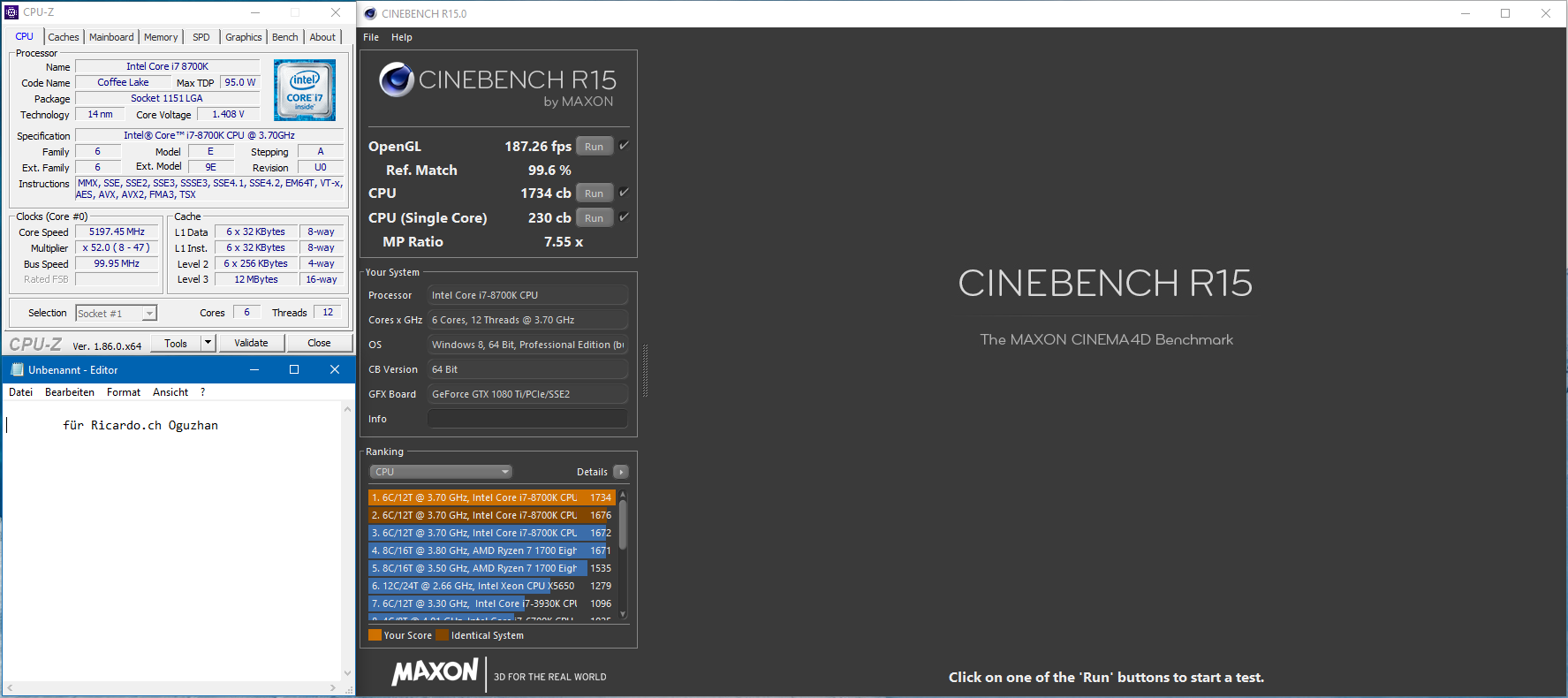Open the Bearbeiten menu in Editor
Screen dimensions: 1568x698
pyautogui.click(x=70, y=392)
